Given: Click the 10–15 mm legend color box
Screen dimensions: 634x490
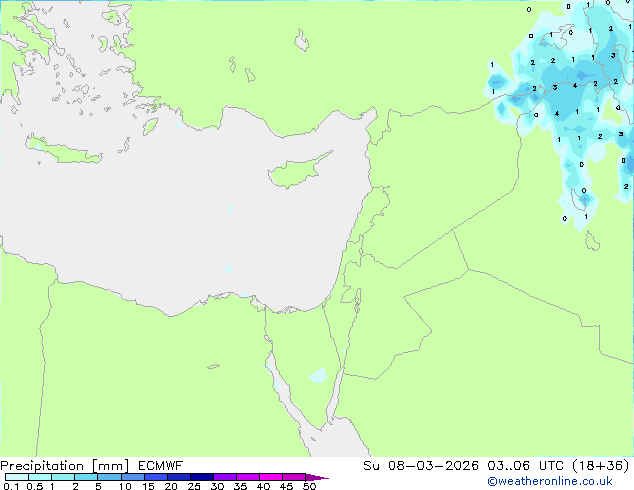Looking at the screenshot, I should 132,477.
